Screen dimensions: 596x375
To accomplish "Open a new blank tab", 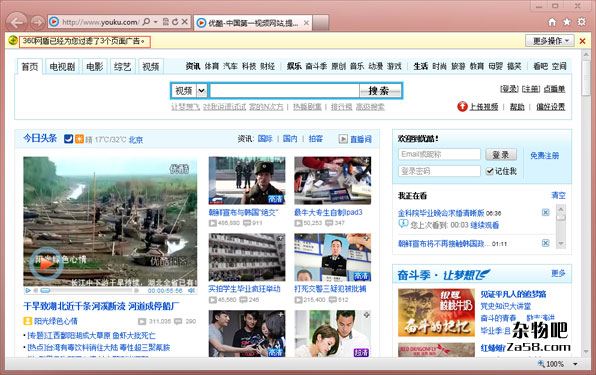I will (x=321, y=23).
